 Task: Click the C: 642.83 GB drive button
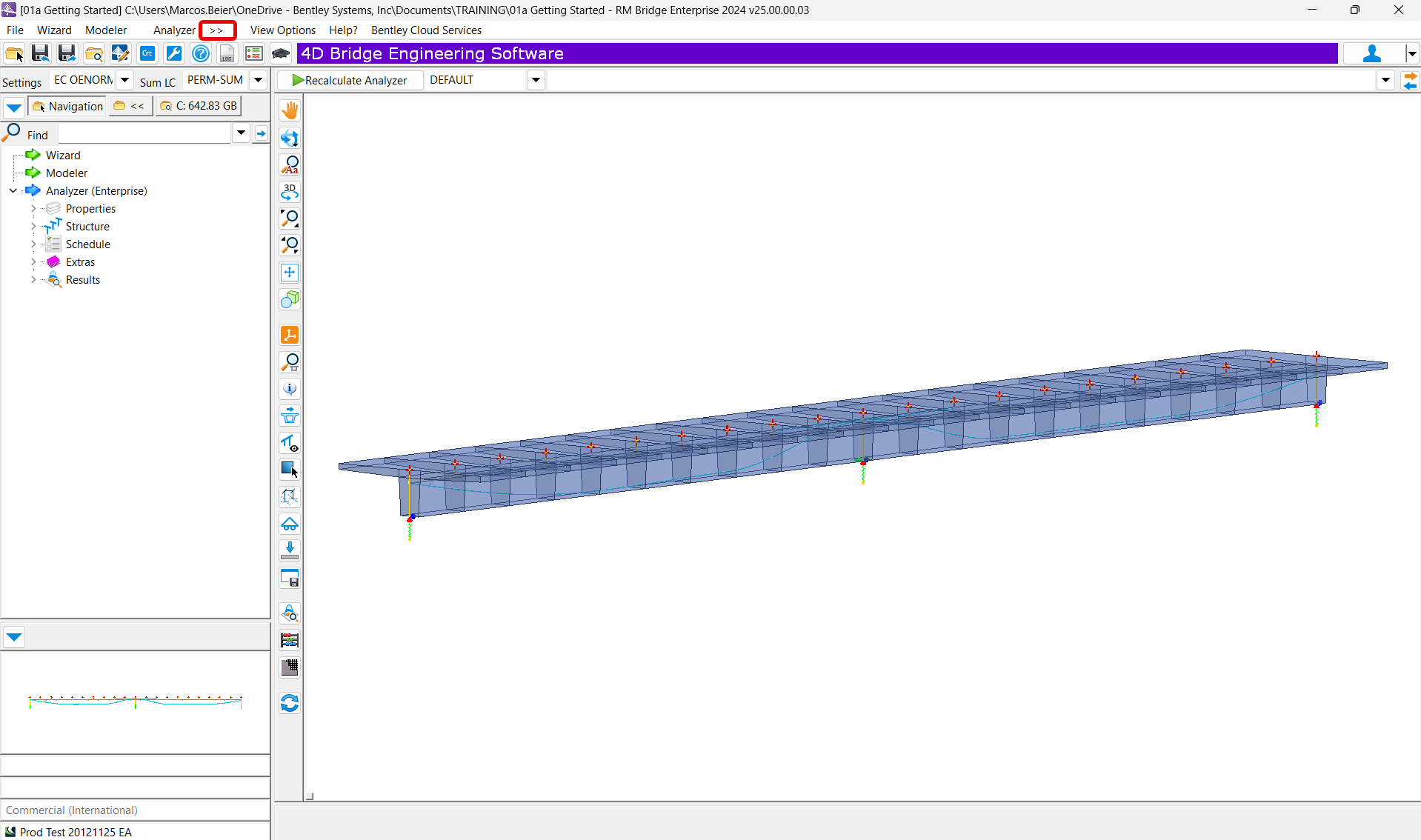(199, 106)
